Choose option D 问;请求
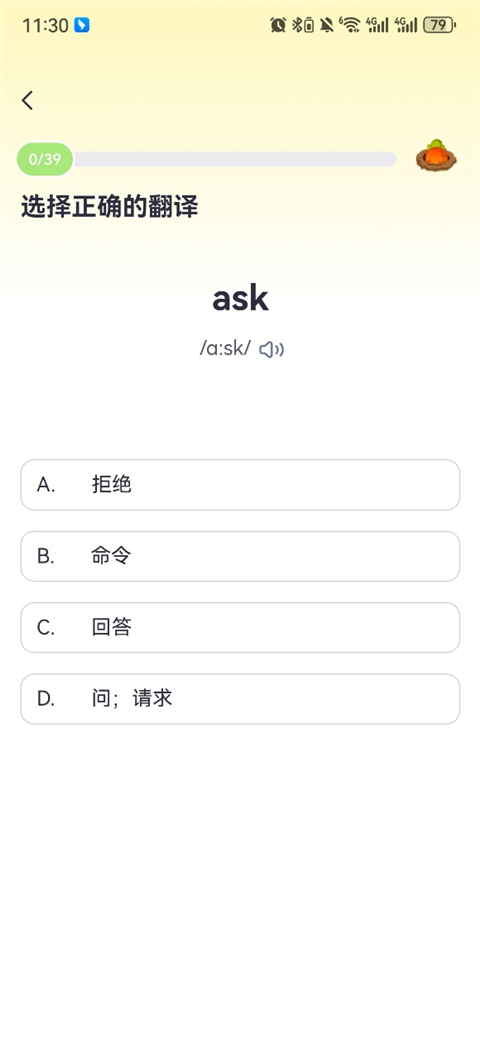 pyautogui.click(x=240, y=698)
